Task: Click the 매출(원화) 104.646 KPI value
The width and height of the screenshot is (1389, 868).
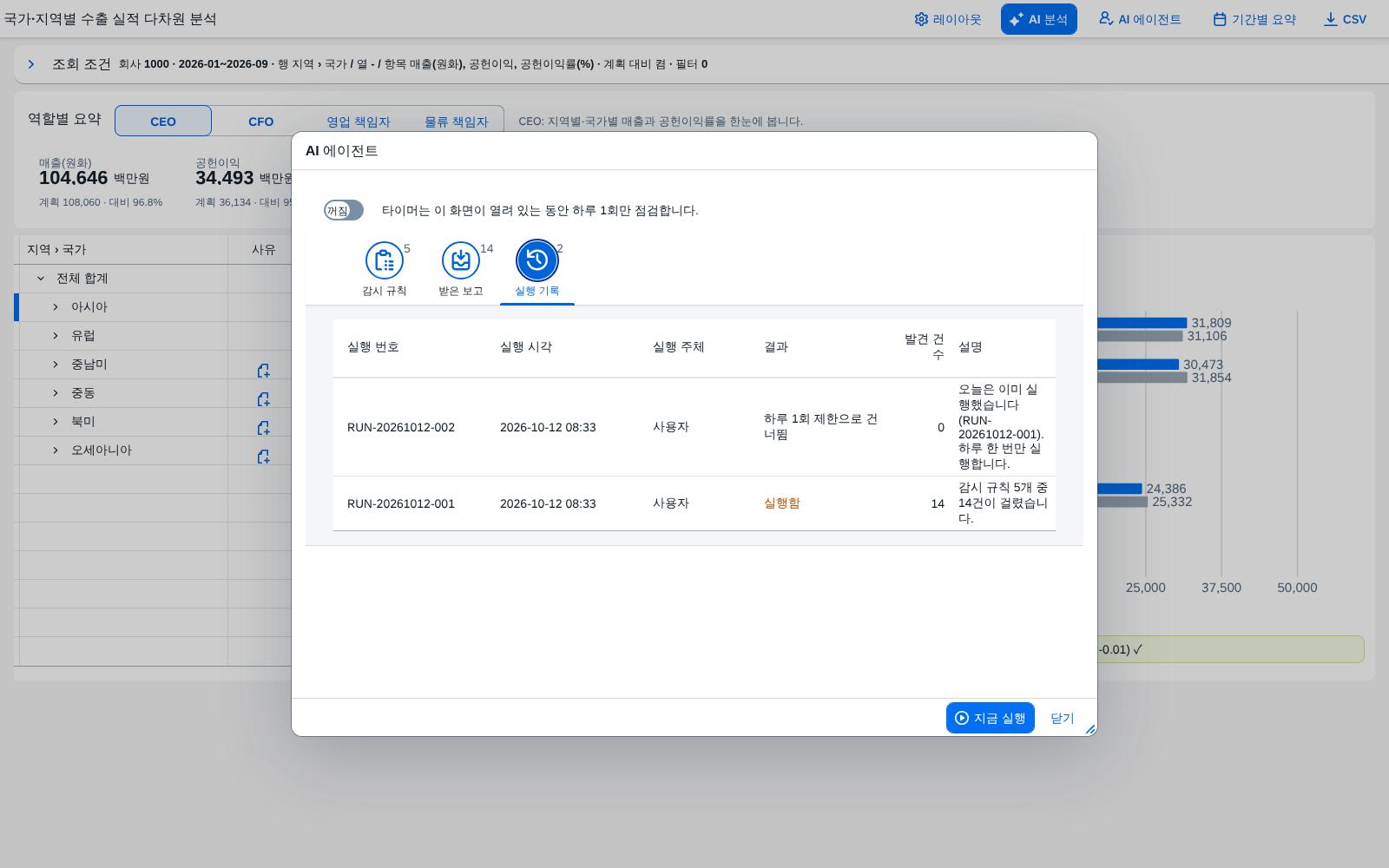Action: coord(74,178)
